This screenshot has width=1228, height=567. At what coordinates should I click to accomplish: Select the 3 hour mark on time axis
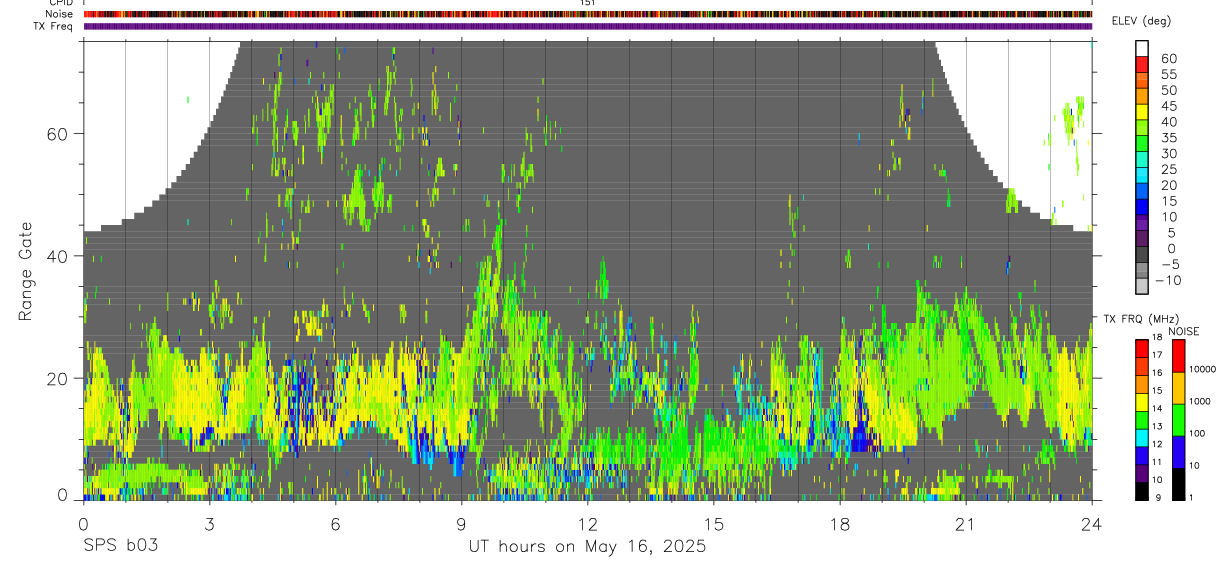point(209,525)
